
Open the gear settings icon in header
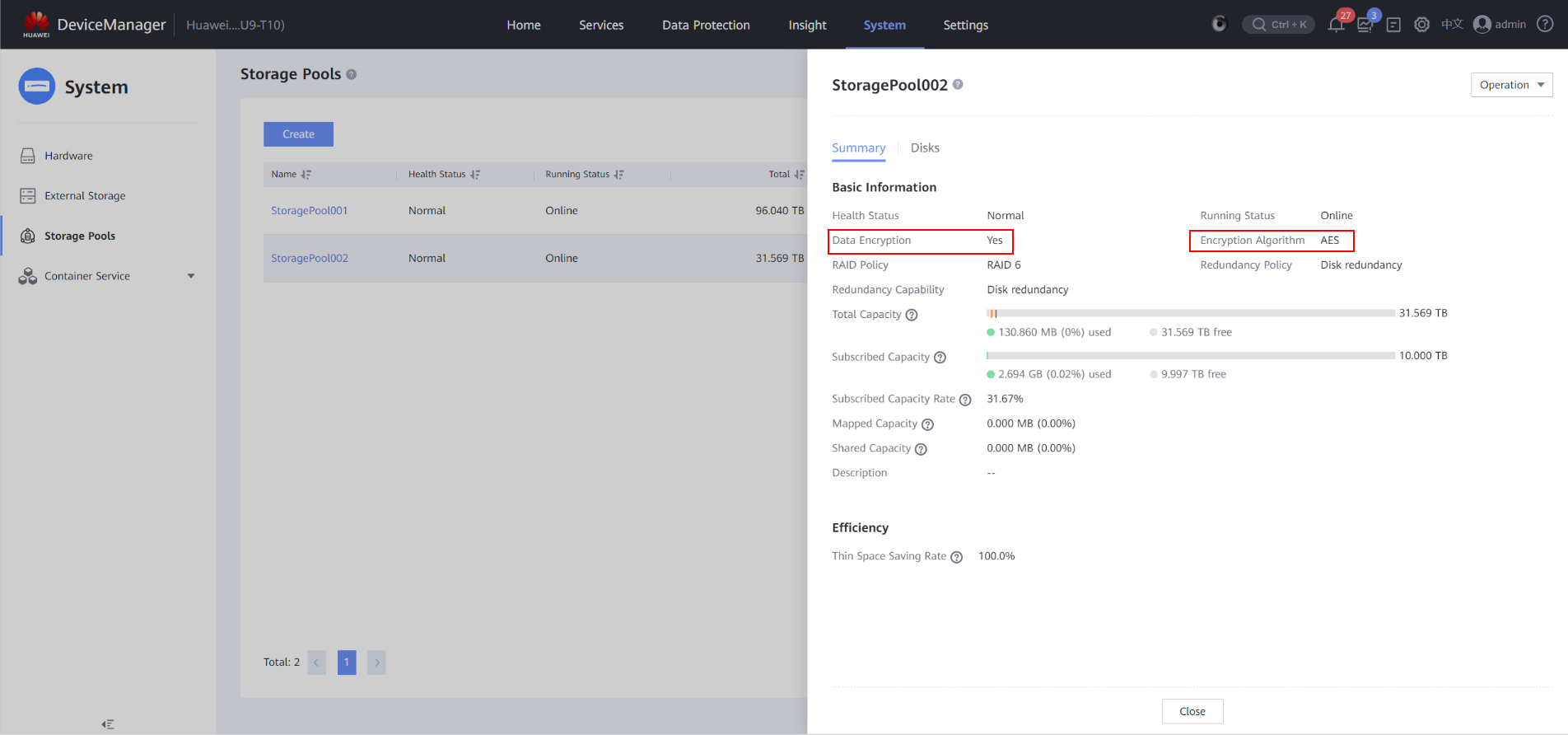tap(1421, 25)
